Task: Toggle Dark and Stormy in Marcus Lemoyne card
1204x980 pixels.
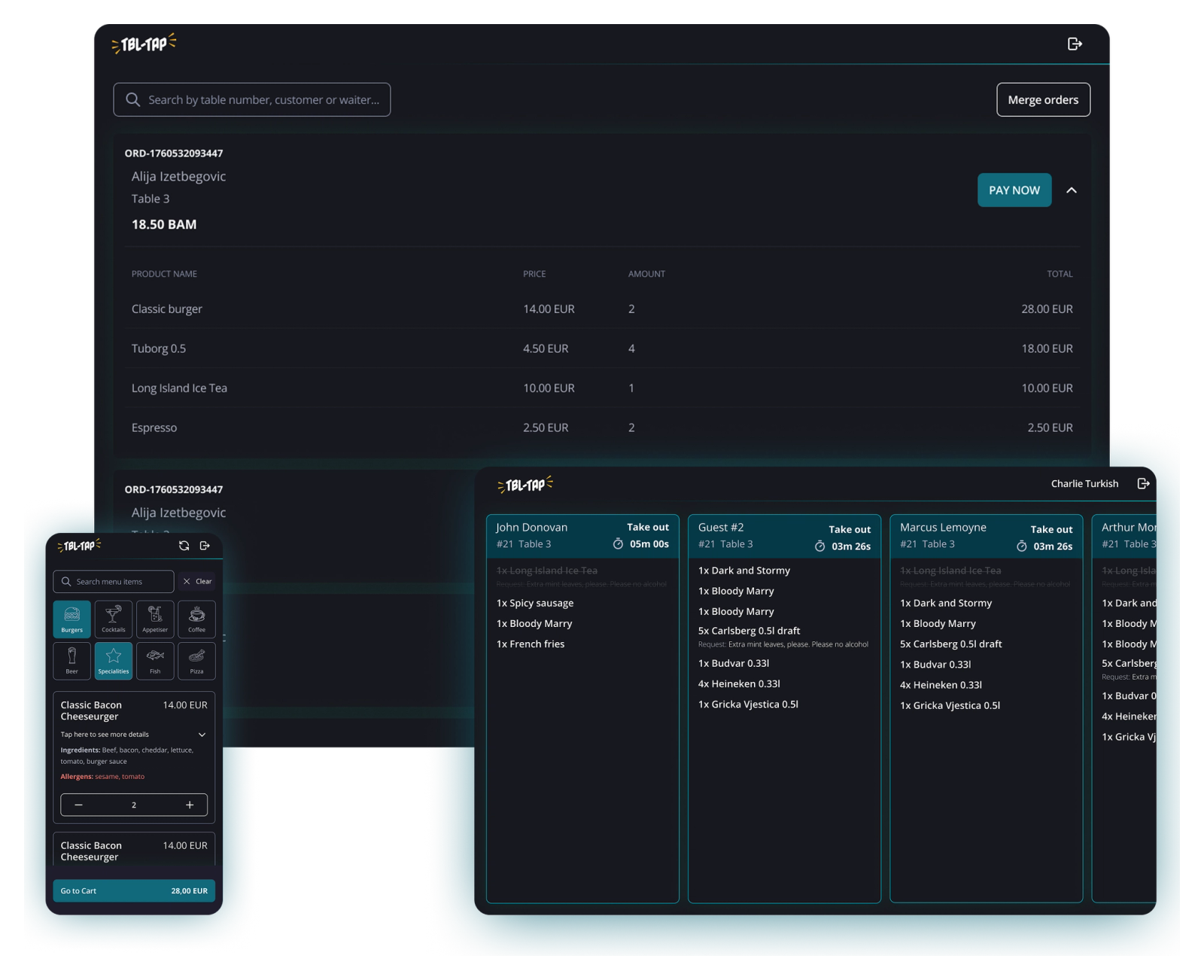Action: click(946, 603)
